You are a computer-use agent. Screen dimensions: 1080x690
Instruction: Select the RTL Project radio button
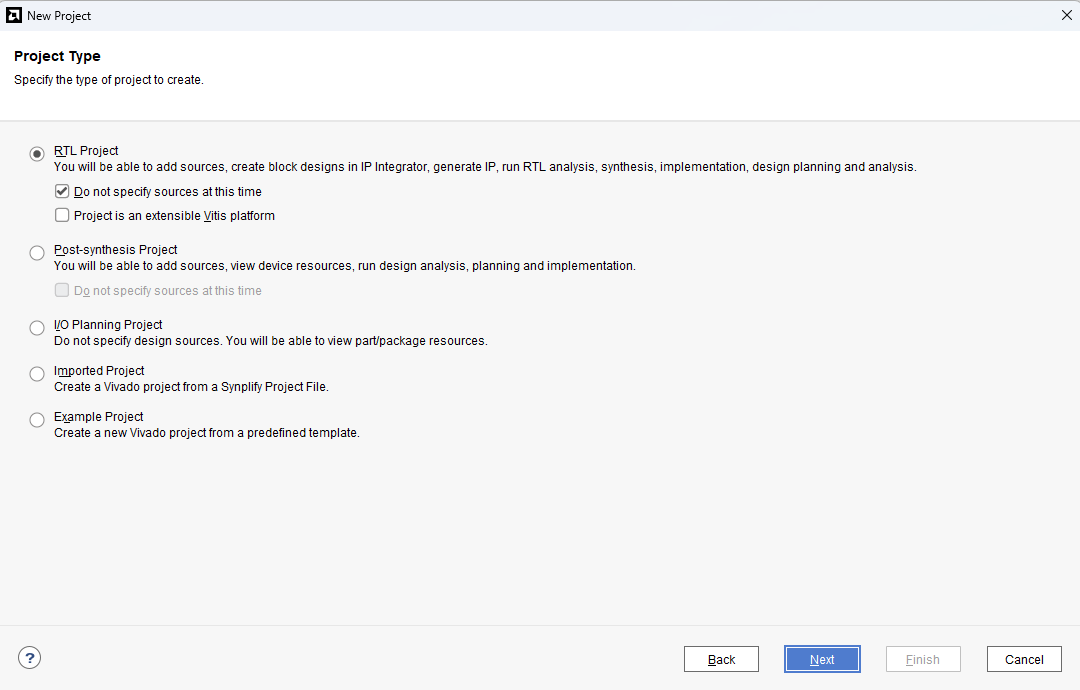click(37, 154)
